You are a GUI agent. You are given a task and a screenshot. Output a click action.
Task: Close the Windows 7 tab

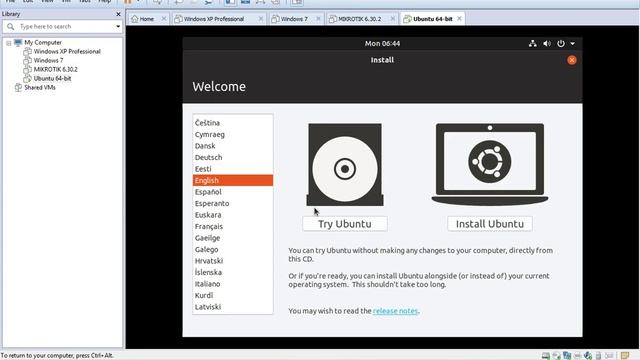(318, 19)
